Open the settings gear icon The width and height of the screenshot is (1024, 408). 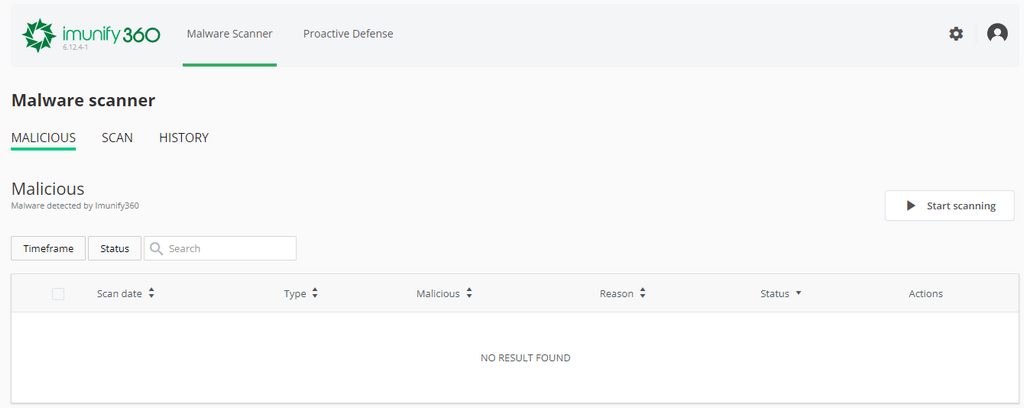pos(956,34)
